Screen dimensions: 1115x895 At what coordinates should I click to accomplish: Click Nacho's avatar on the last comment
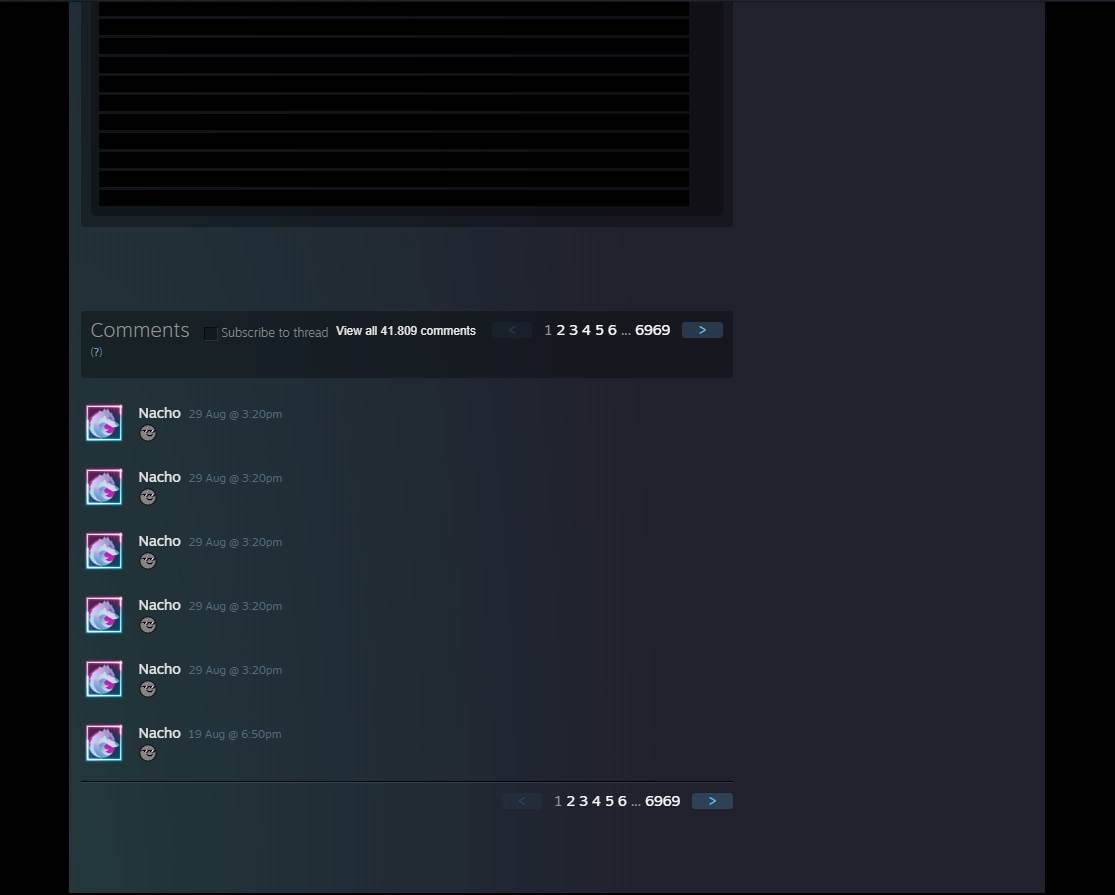tap(103, 742)
